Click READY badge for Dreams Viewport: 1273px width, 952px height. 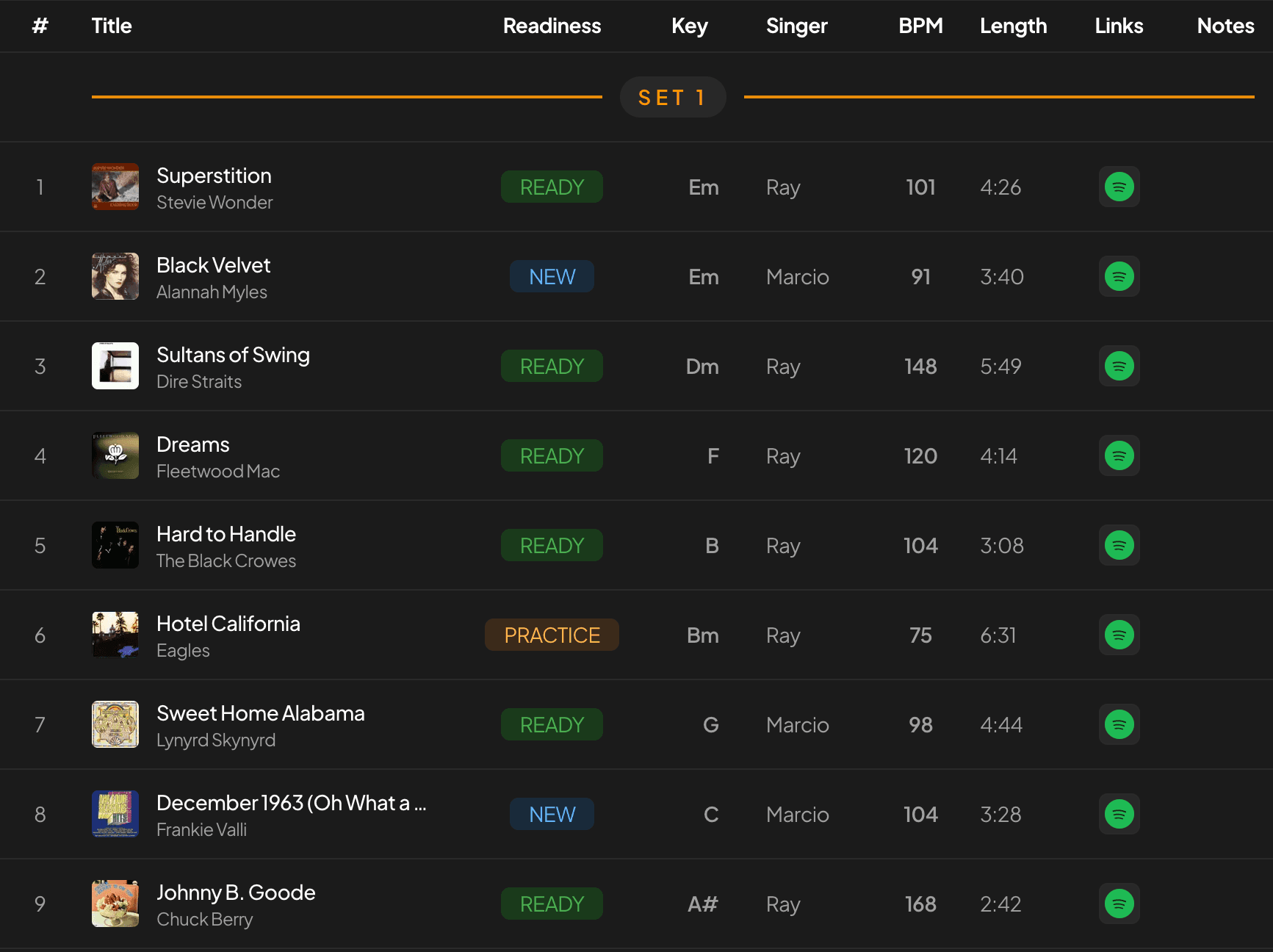[x=552, y=455]
